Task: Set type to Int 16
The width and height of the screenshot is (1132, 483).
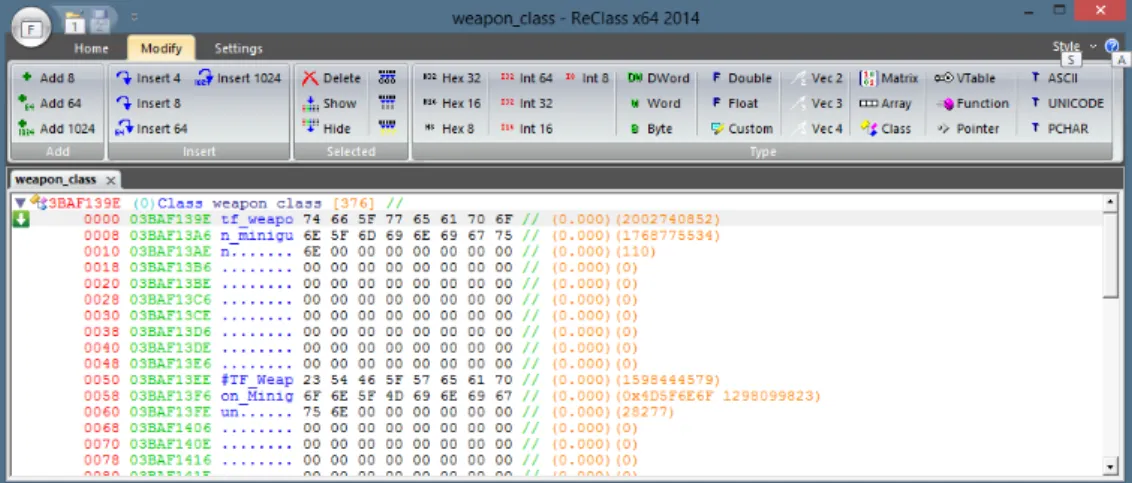Action: pyautogui.click(x=526, y=129)
